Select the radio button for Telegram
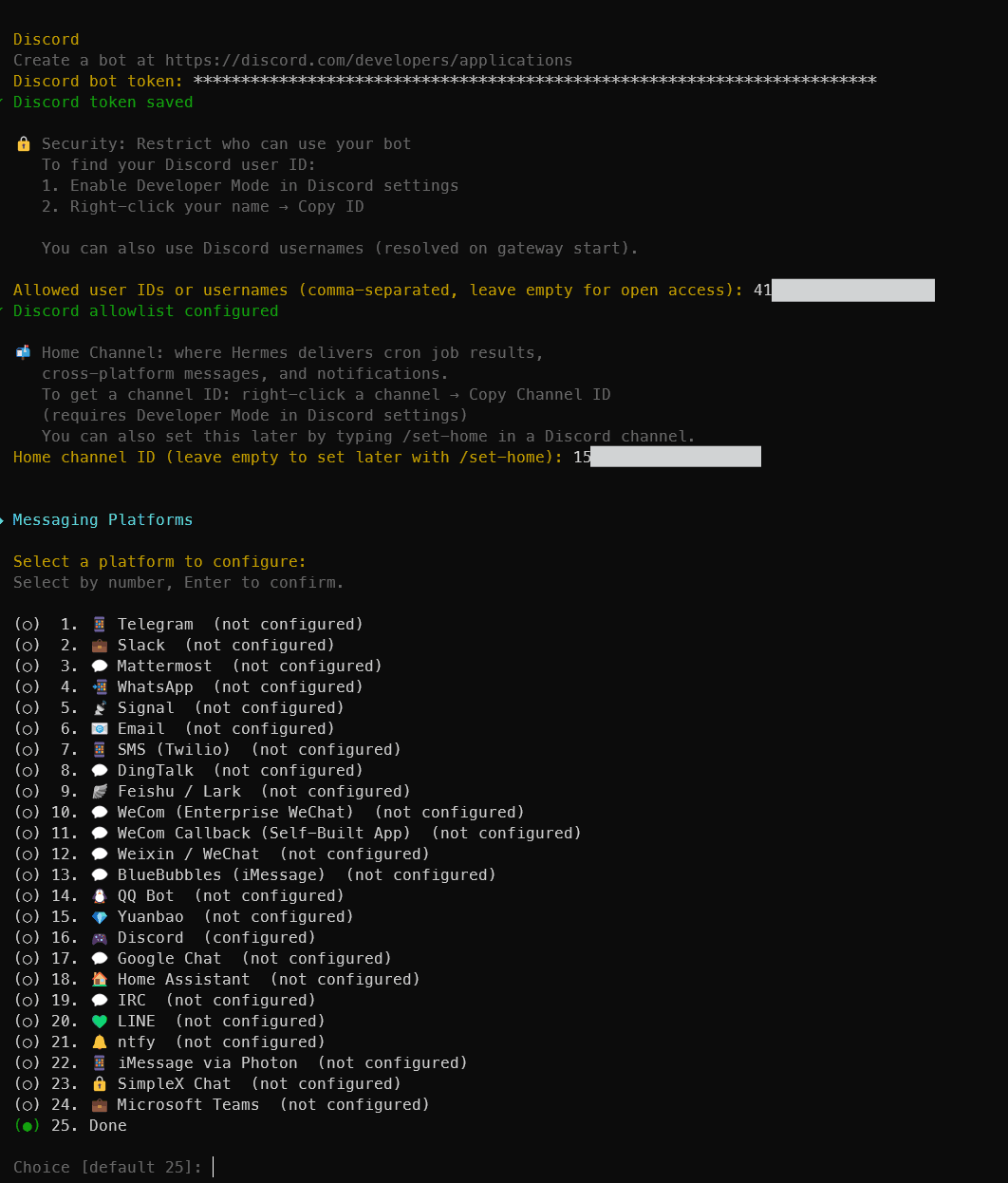Viewport: 1008px width, 1183px height. point(28,625)
